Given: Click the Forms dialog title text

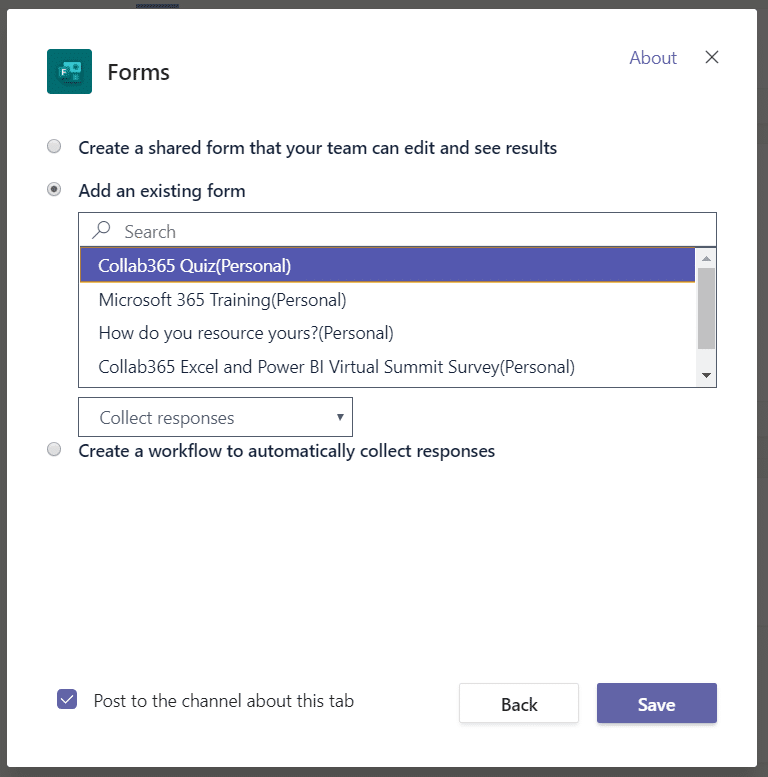Looking at the screenshot, I should [139, 72].
